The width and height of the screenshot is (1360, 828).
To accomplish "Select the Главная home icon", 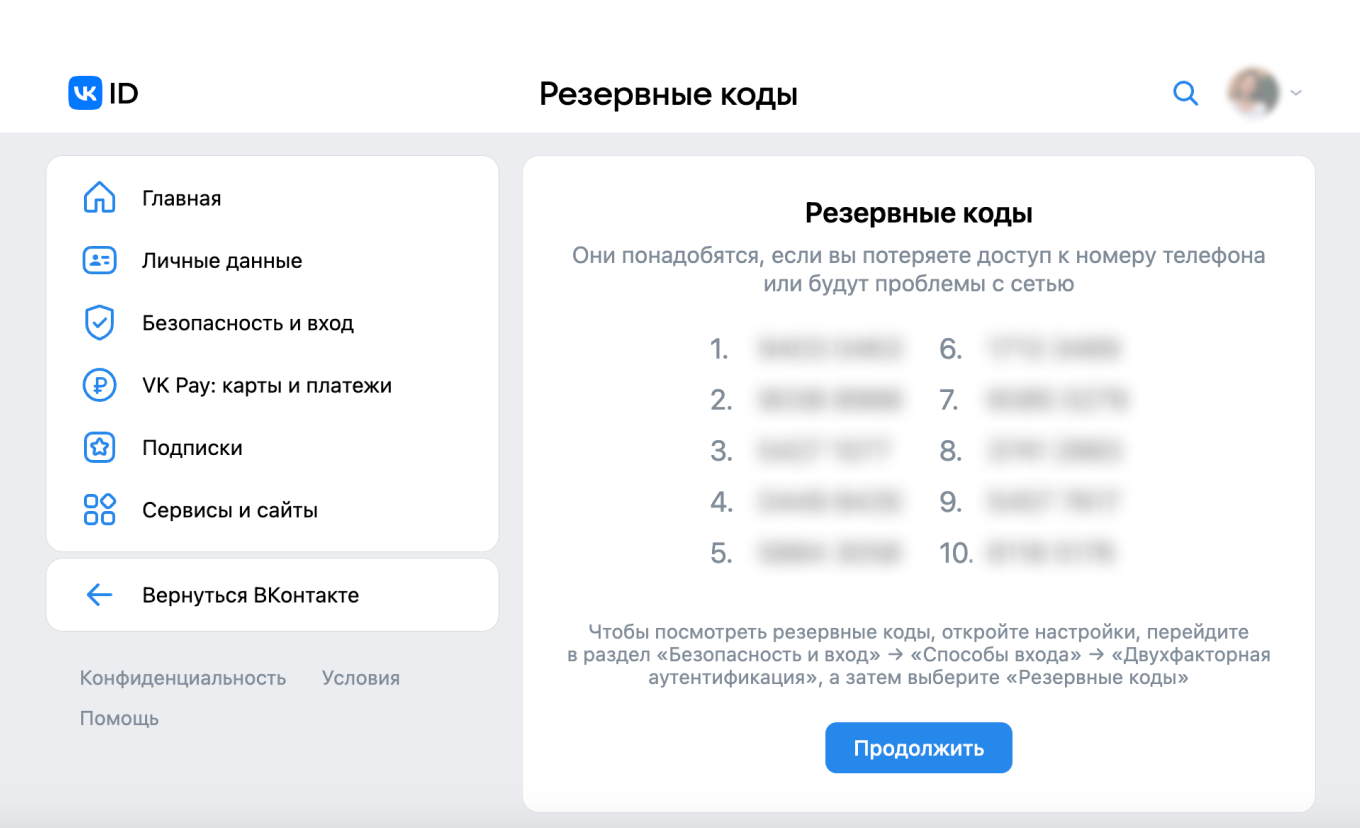I will [x=99, y=197].
